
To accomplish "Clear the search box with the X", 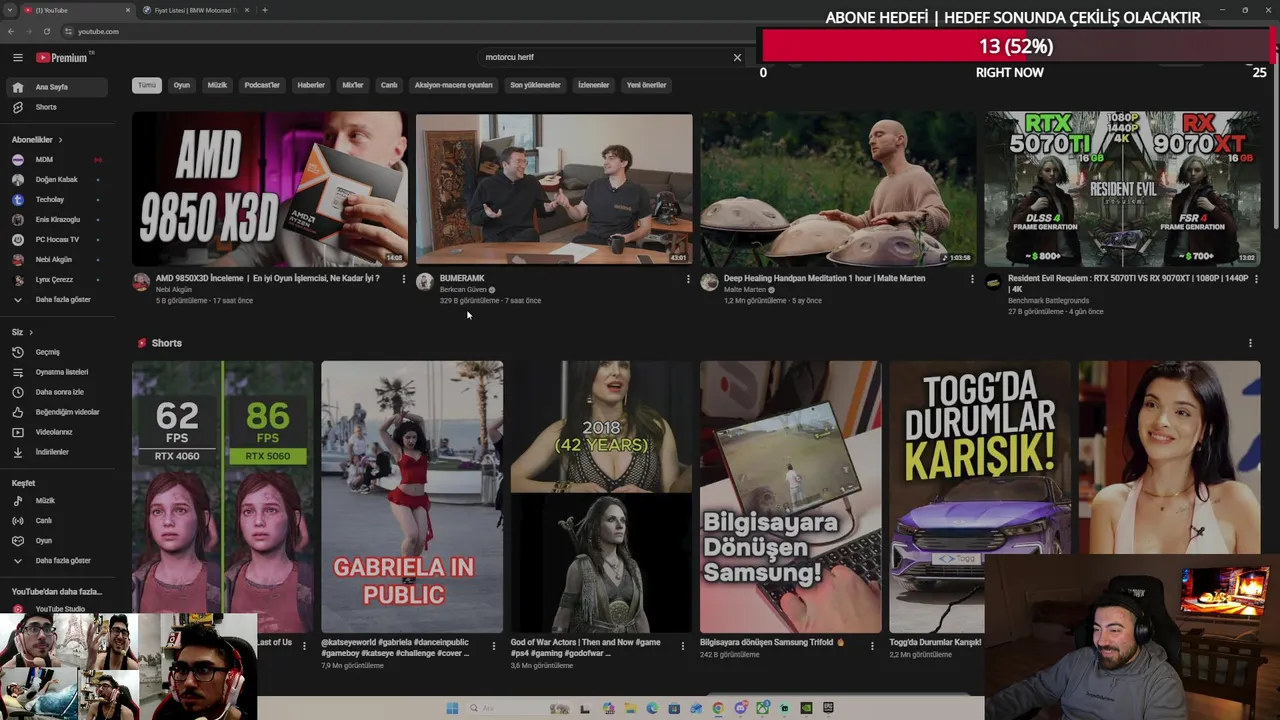I will [737, 57].
